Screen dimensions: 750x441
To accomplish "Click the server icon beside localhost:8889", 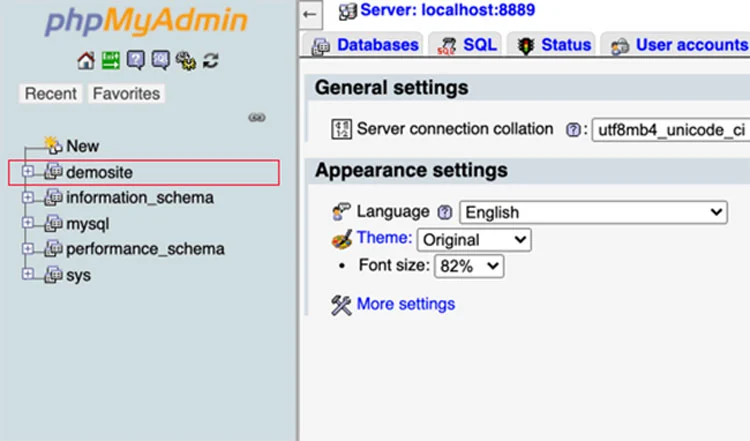I will pyautogui.click(x=348, y=11).
